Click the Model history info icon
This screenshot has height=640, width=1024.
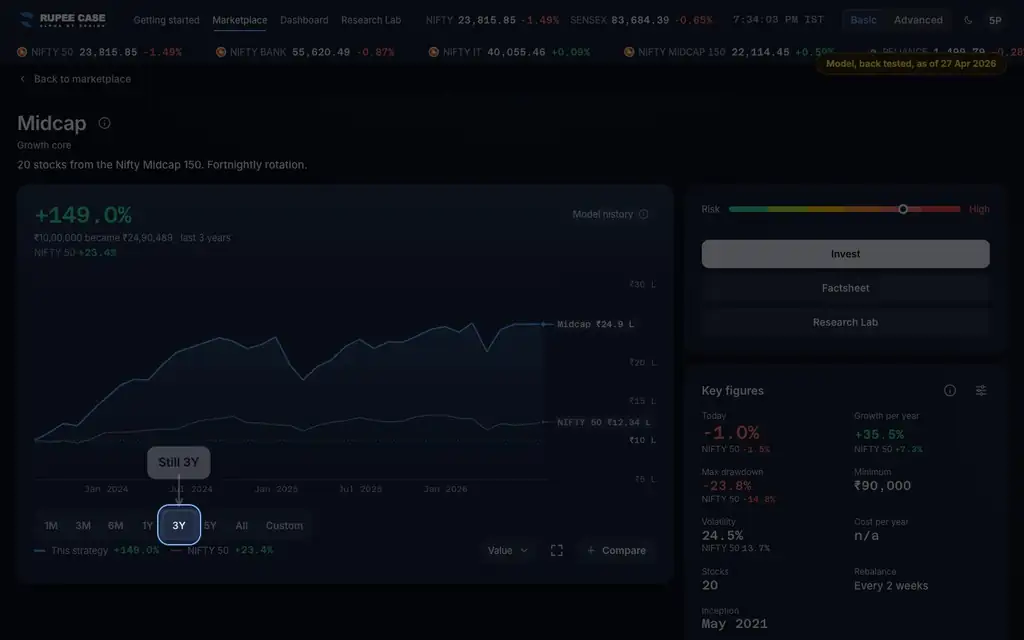click(643, 214)
